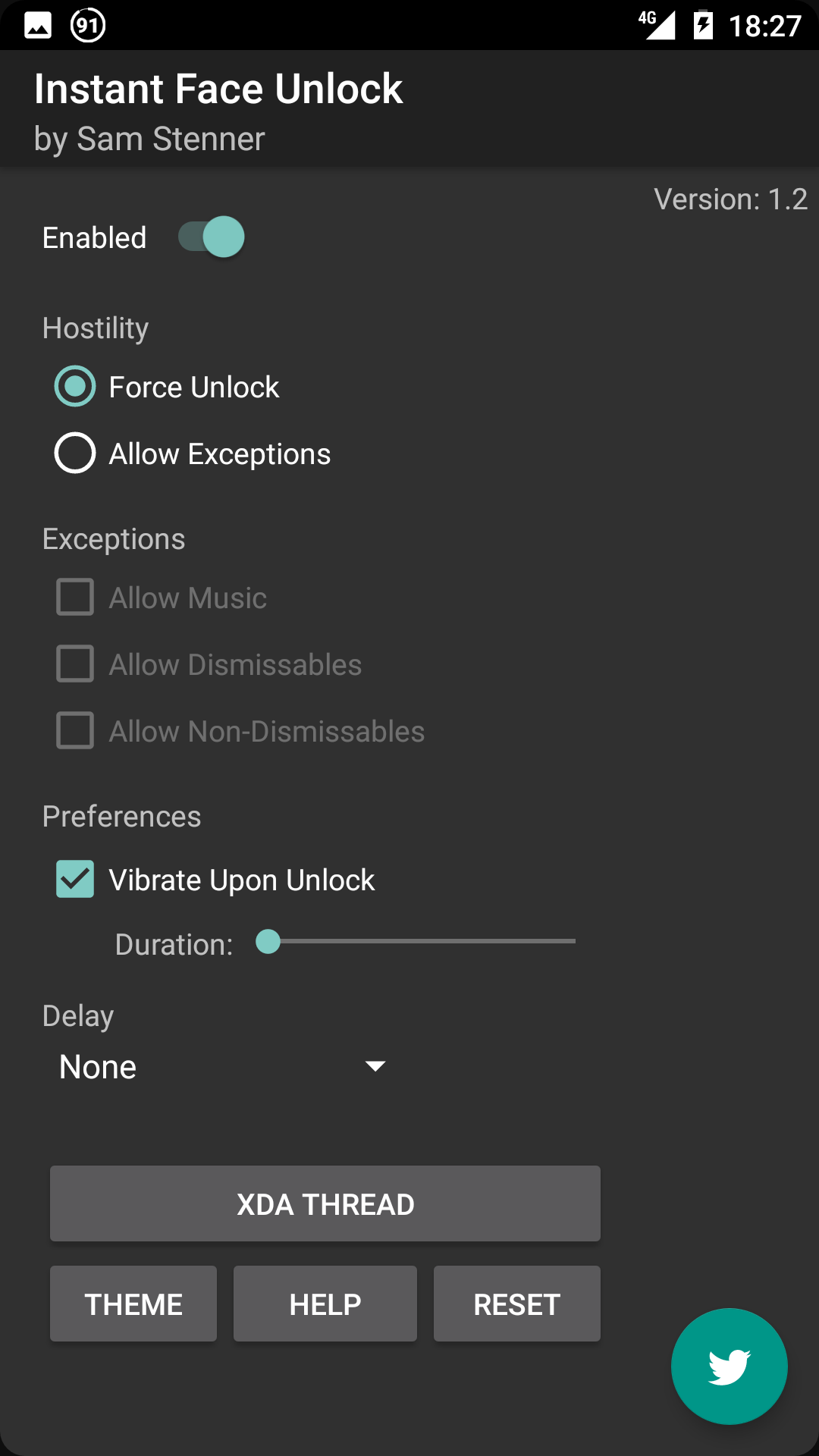Check the Allow Dismissables checkbox
The width and height of the screenshot is (819, 1456).
75,664
